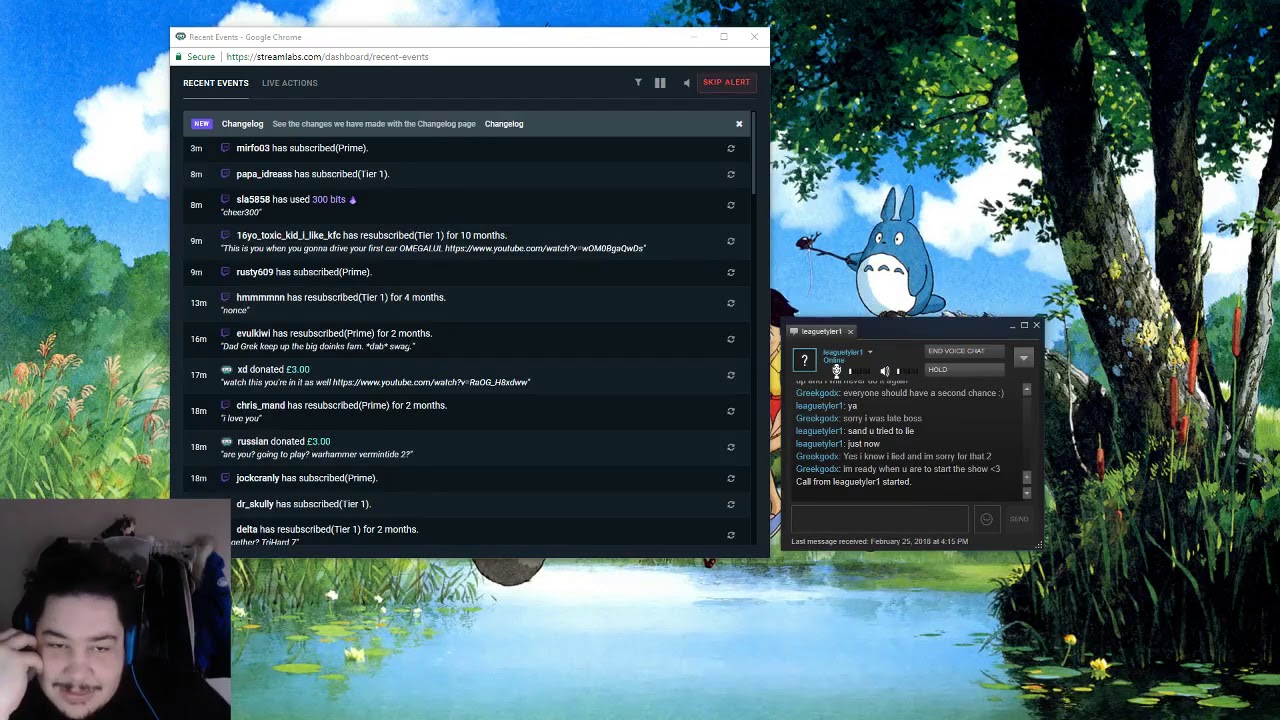Click Chrome address bar with streamlabs URL

[327, 57]
